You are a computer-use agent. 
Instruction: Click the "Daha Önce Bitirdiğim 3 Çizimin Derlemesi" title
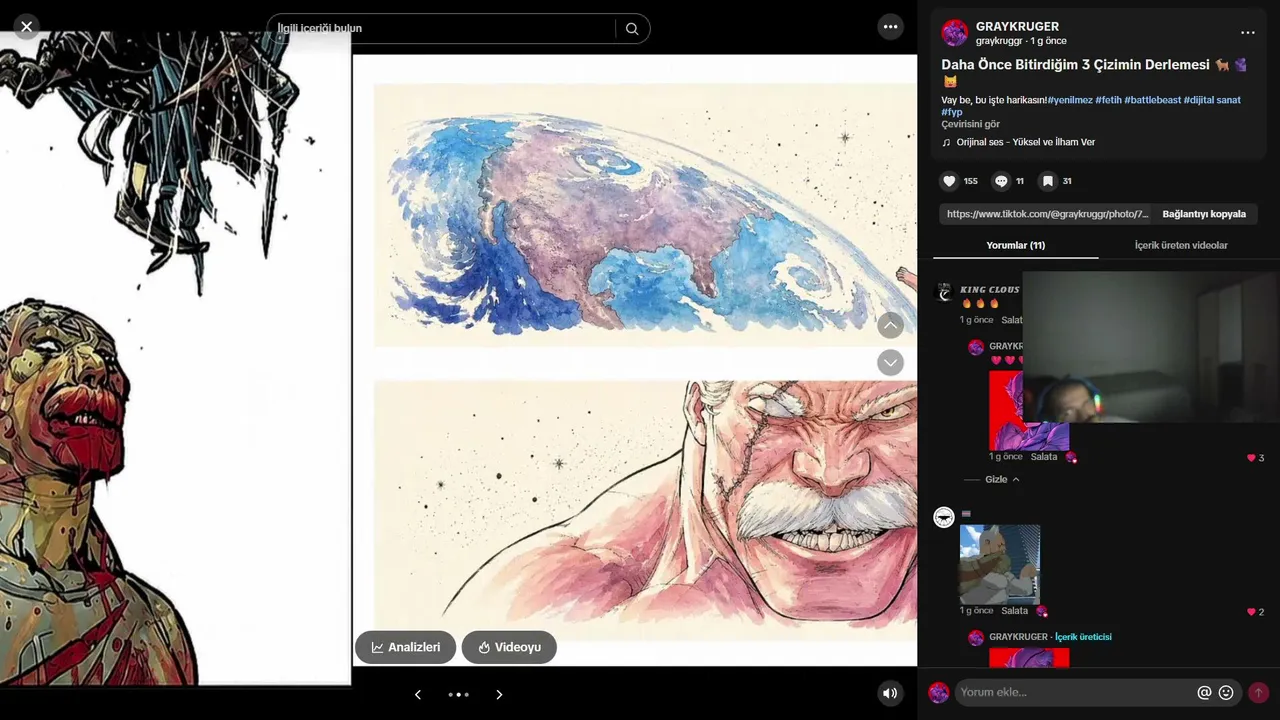1075,64
